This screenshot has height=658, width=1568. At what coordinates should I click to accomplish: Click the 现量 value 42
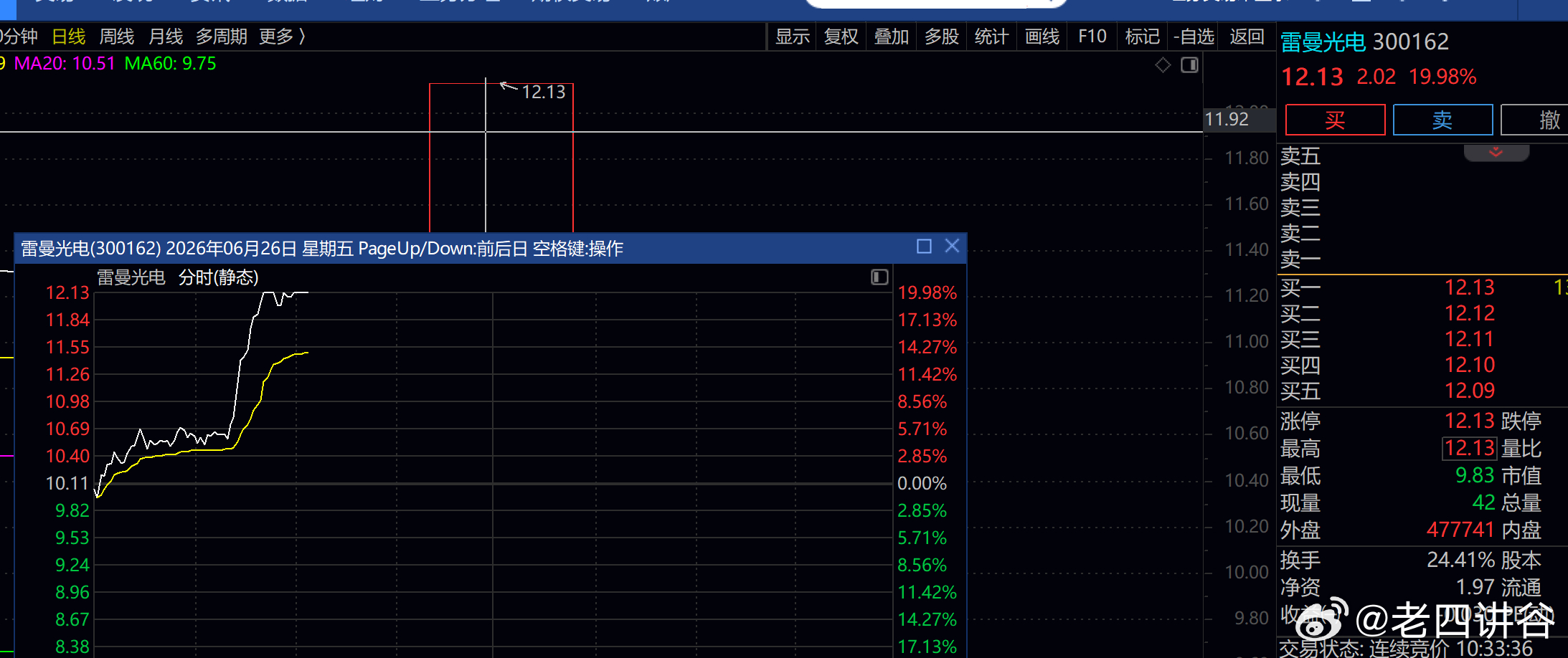[1484, 503]
